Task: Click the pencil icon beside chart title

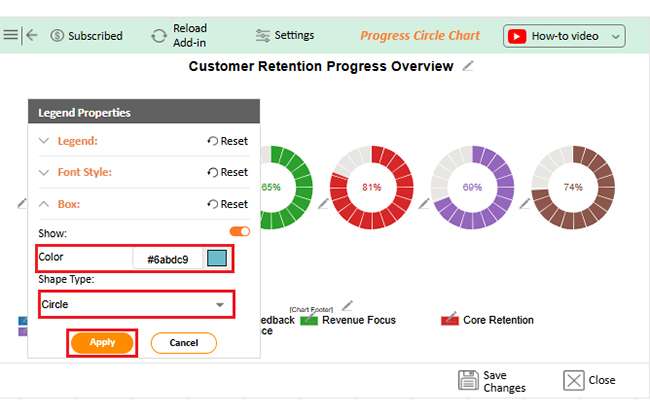Action: [x=468, y=66]
